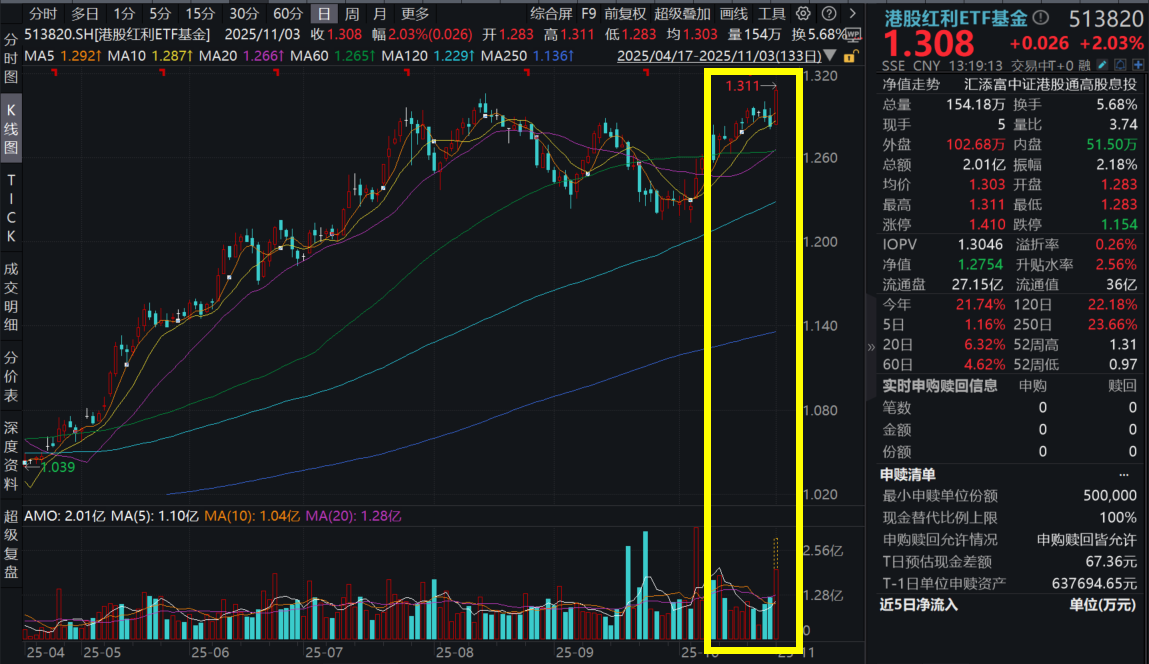Set a price alert via the bell icon

1120,65
